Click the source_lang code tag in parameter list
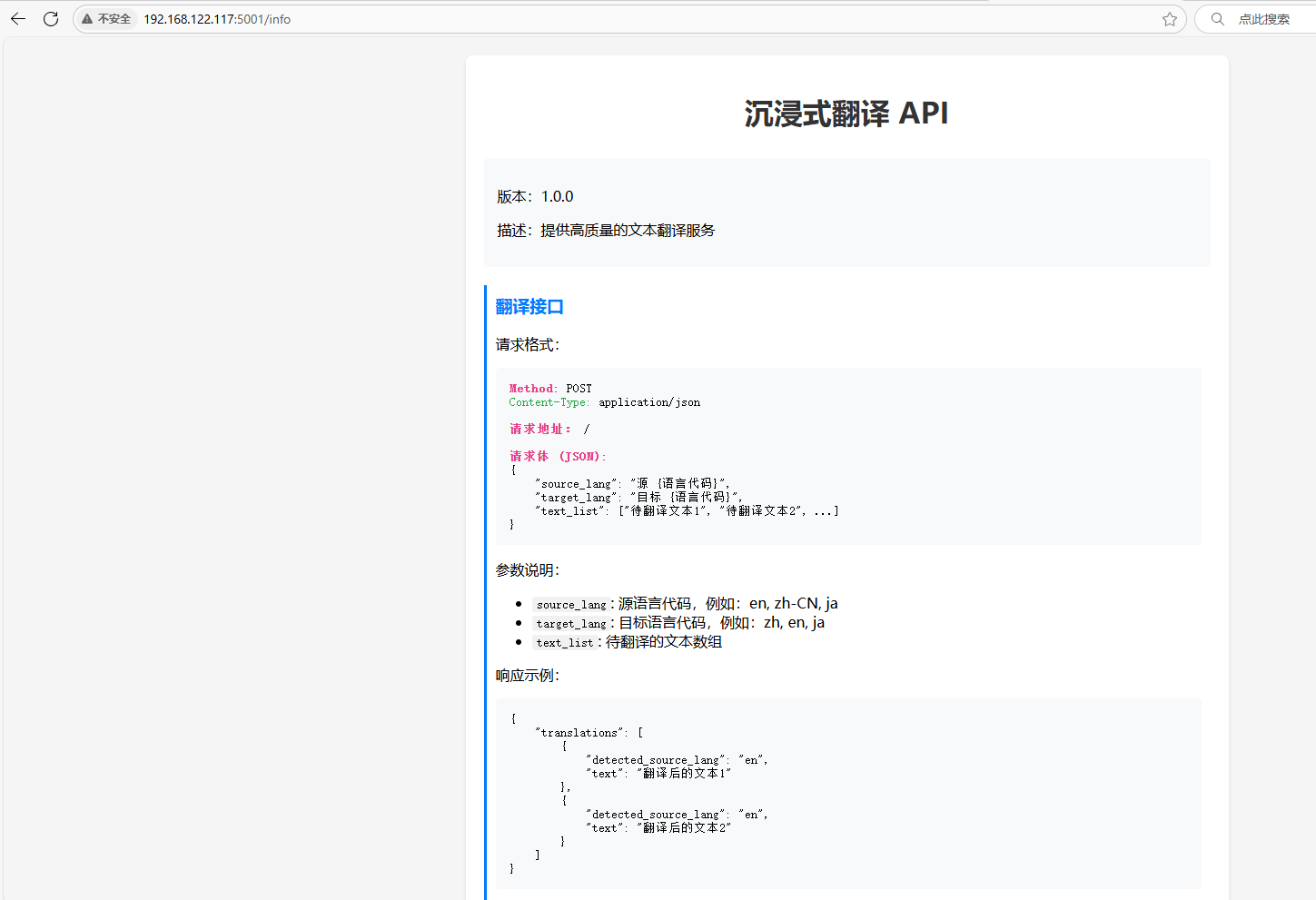Viewport: 1316px width, 900px height. (x=570, y=605)
